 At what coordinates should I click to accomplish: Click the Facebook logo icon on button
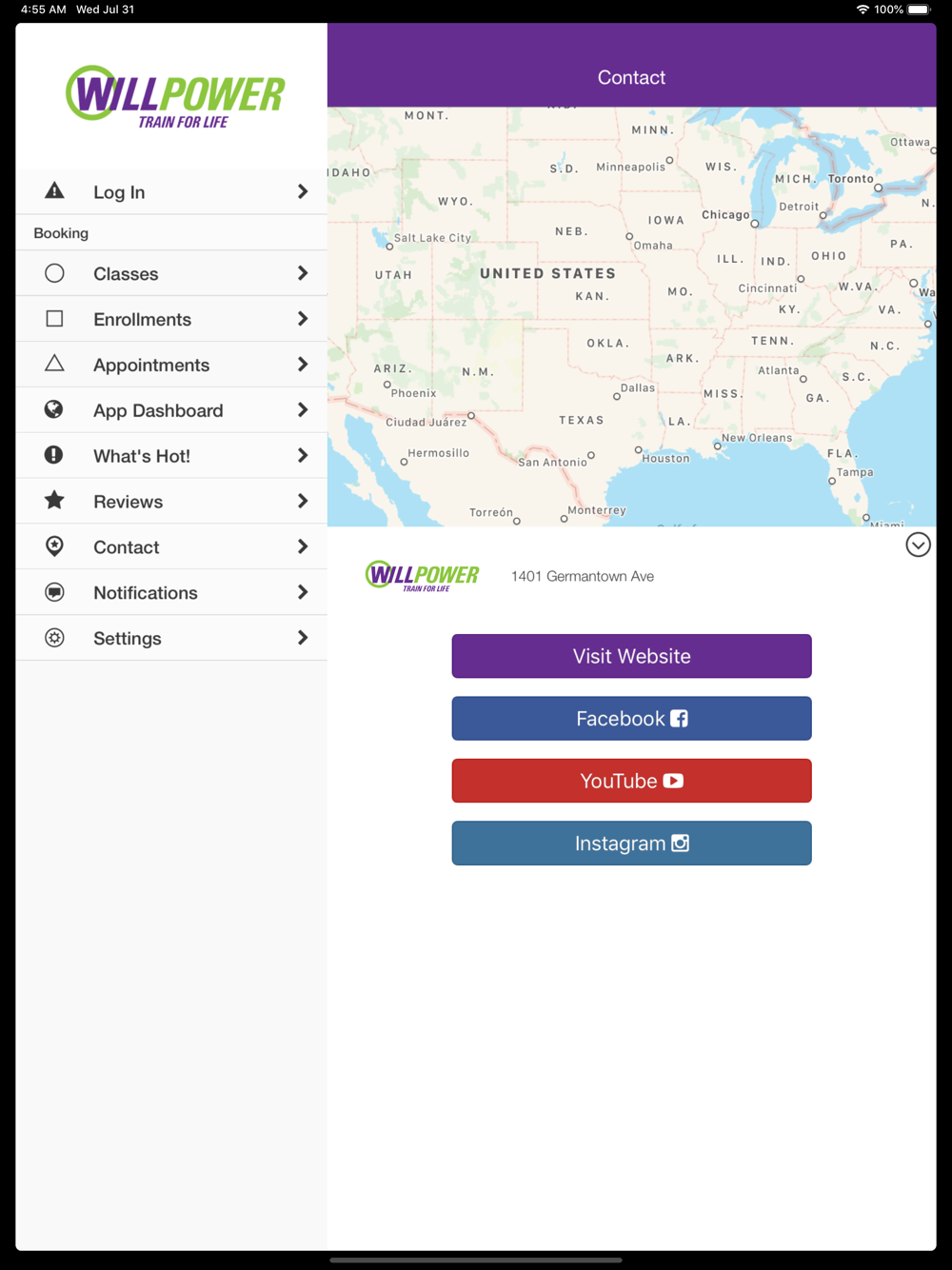point(679,719)
